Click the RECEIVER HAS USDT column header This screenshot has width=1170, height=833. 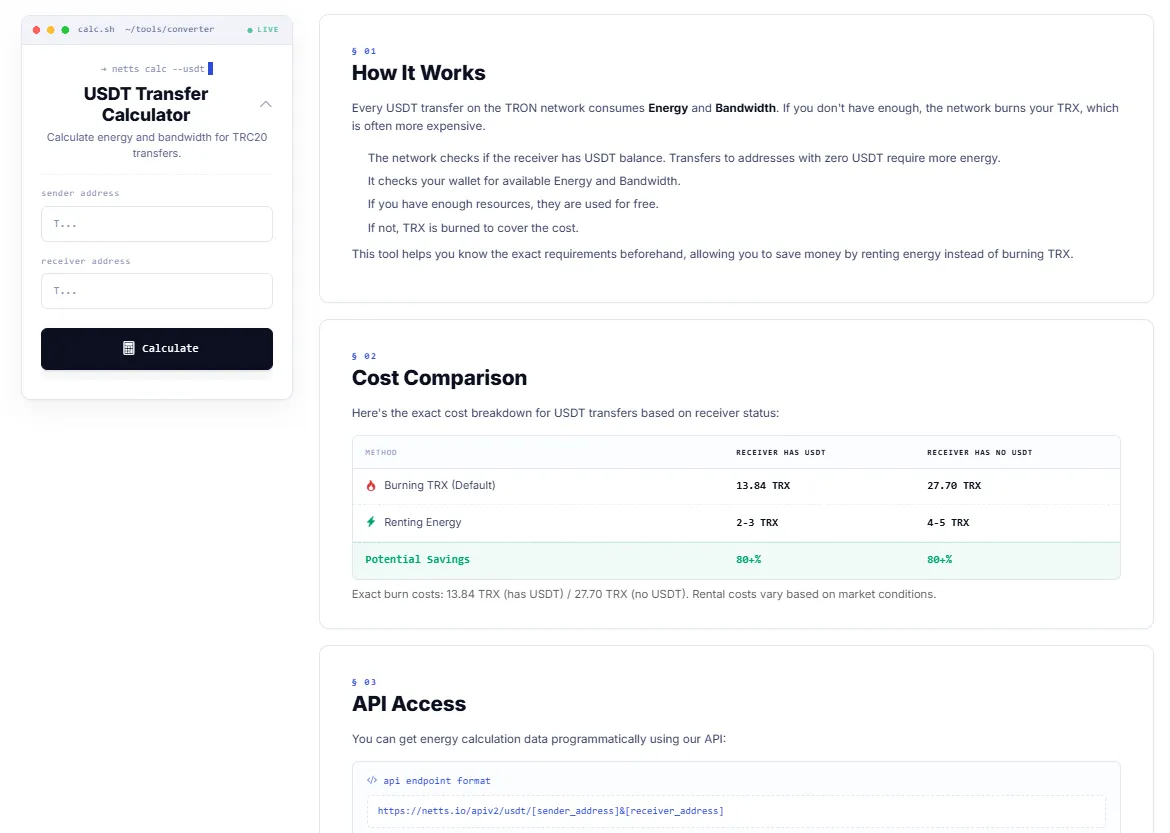[x=780, y=452]
